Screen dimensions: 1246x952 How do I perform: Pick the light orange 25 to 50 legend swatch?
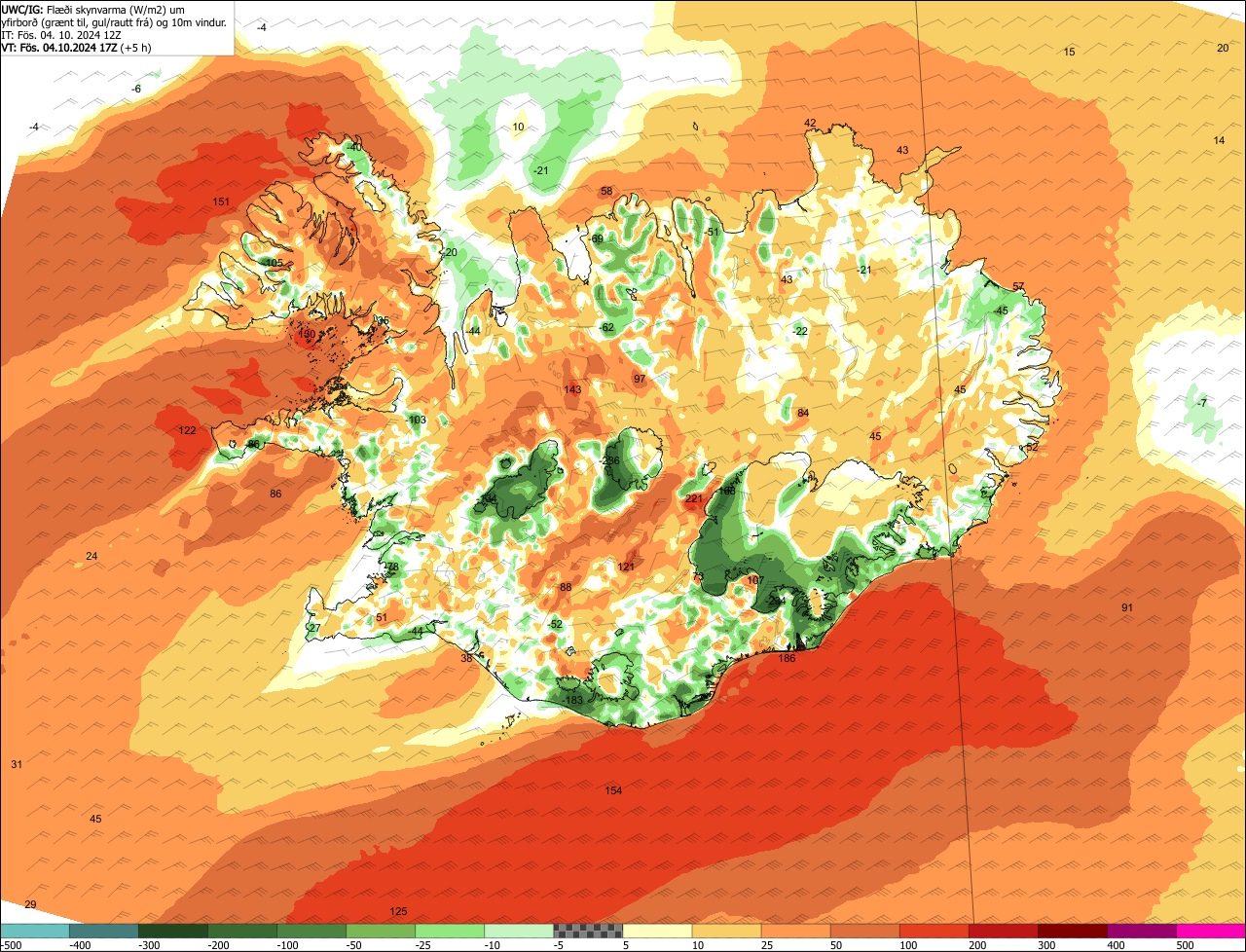pyautogui.click(x=795, y=931)
